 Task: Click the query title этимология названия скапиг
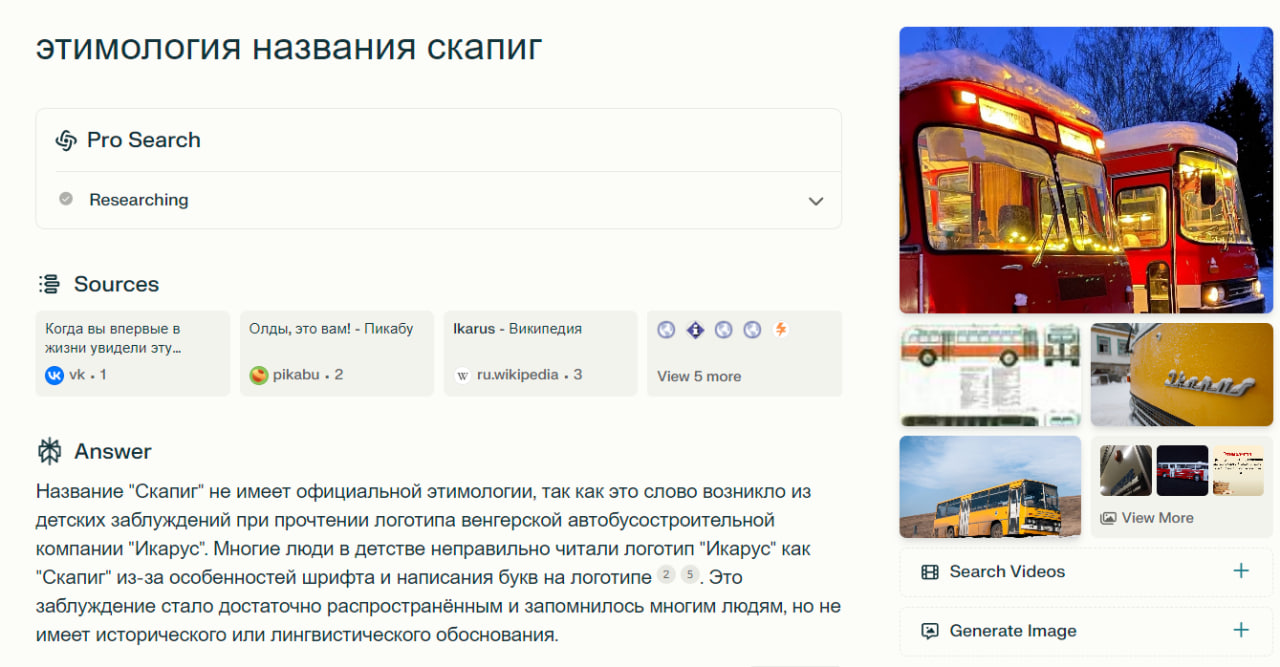(x=289, y=47)
